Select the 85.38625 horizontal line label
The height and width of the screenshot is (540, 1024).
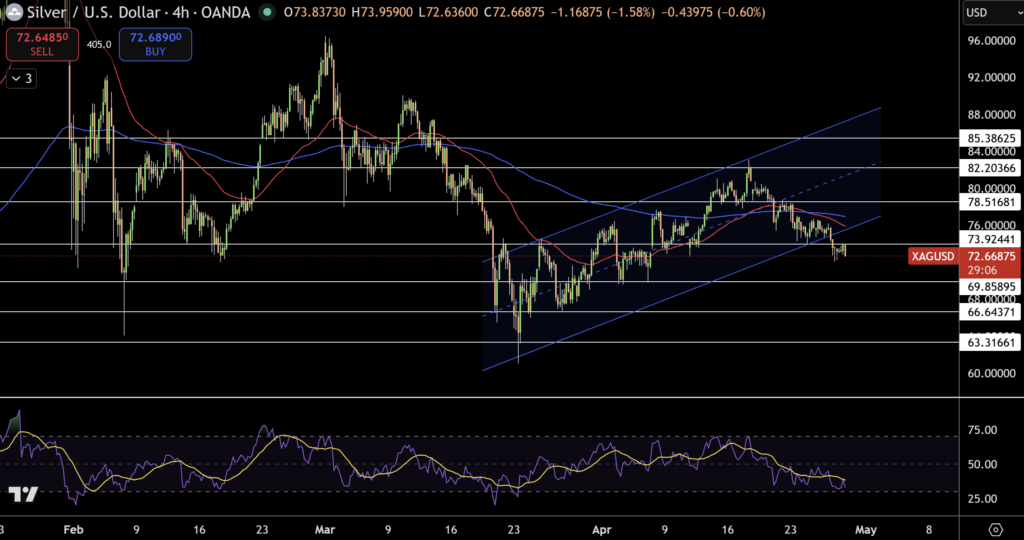point(989,137)
